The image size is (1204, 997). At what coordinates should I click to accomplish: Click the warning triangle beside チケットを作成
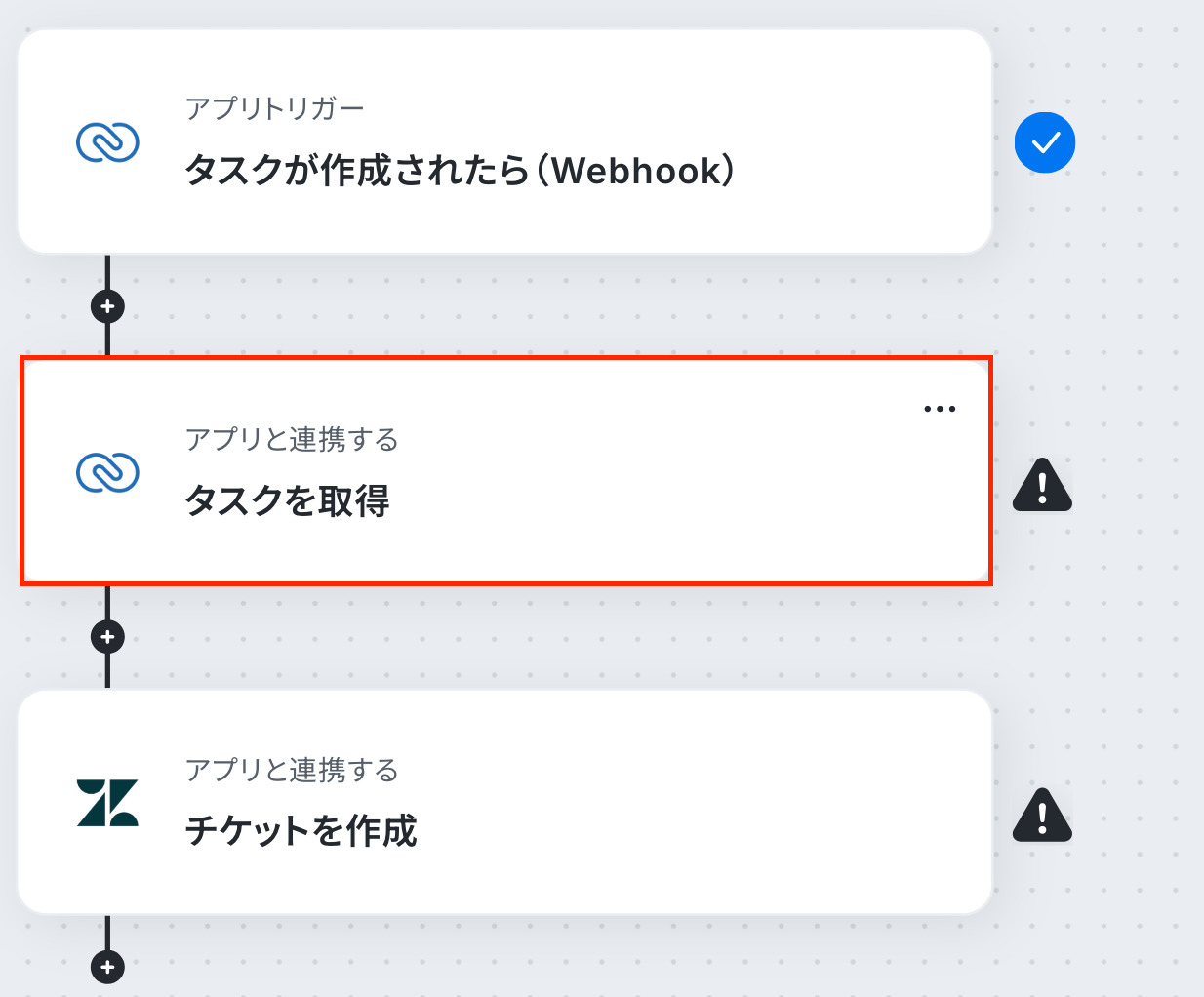(x=1043, y=816)
